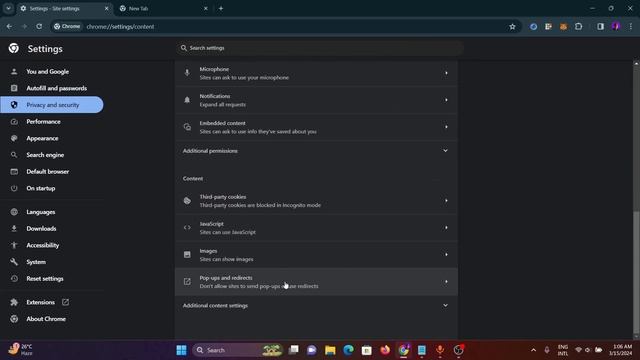Open Firefox from taskbar
The width and height of the screenshot is (640, 360).
click(385, 350)
